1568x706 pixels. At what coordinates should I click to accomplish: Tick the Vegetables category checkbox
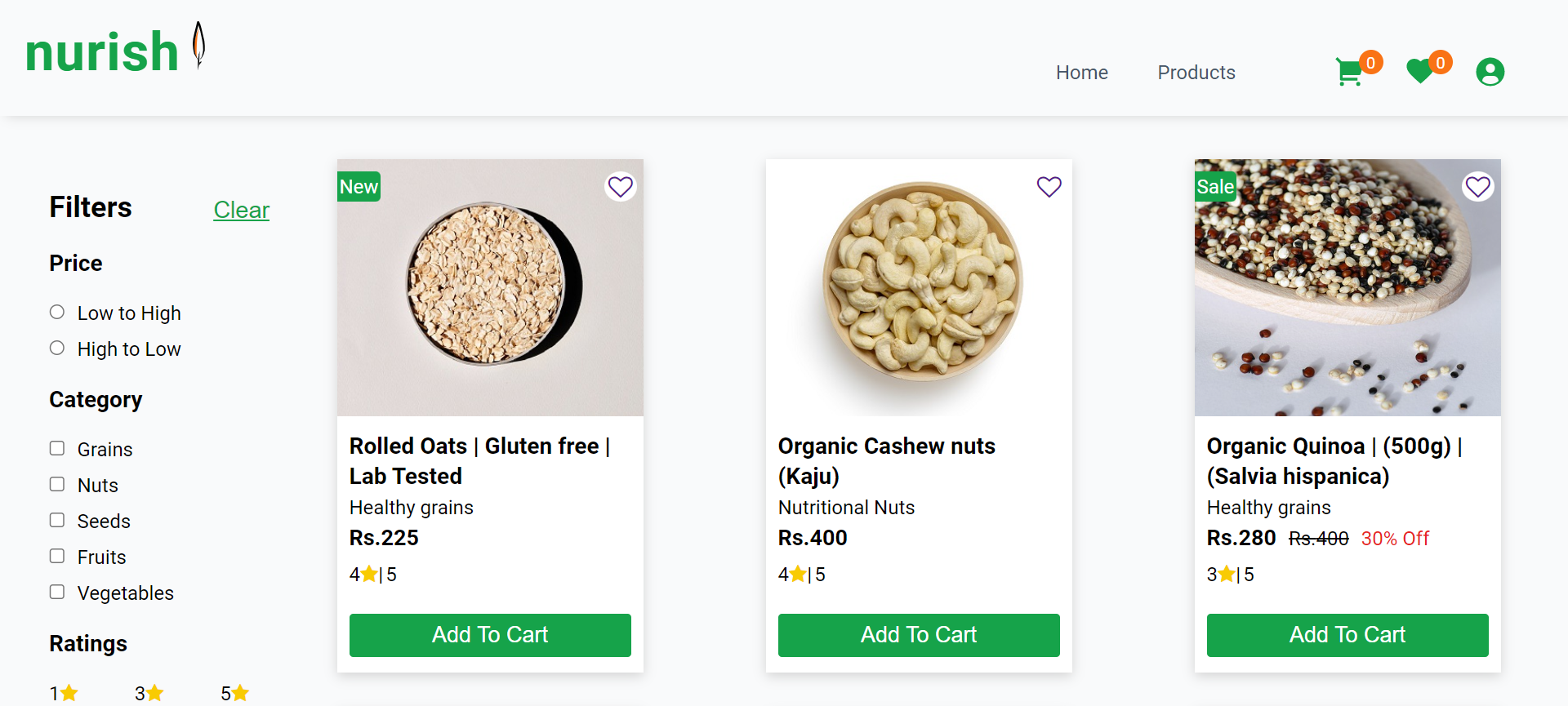coord(57,592)
